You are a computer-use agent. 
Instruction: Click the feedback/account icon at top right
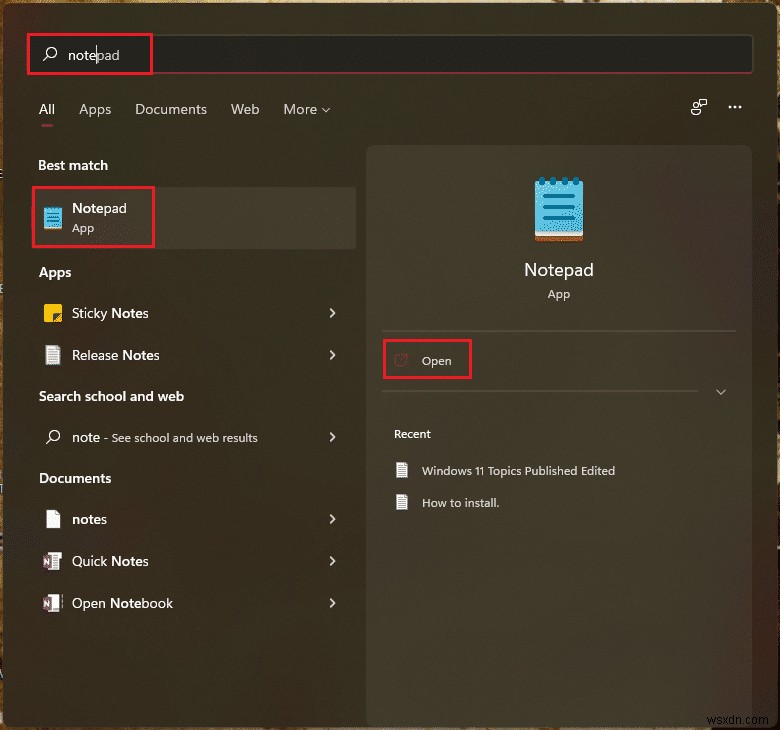click(x=699, y=106)
